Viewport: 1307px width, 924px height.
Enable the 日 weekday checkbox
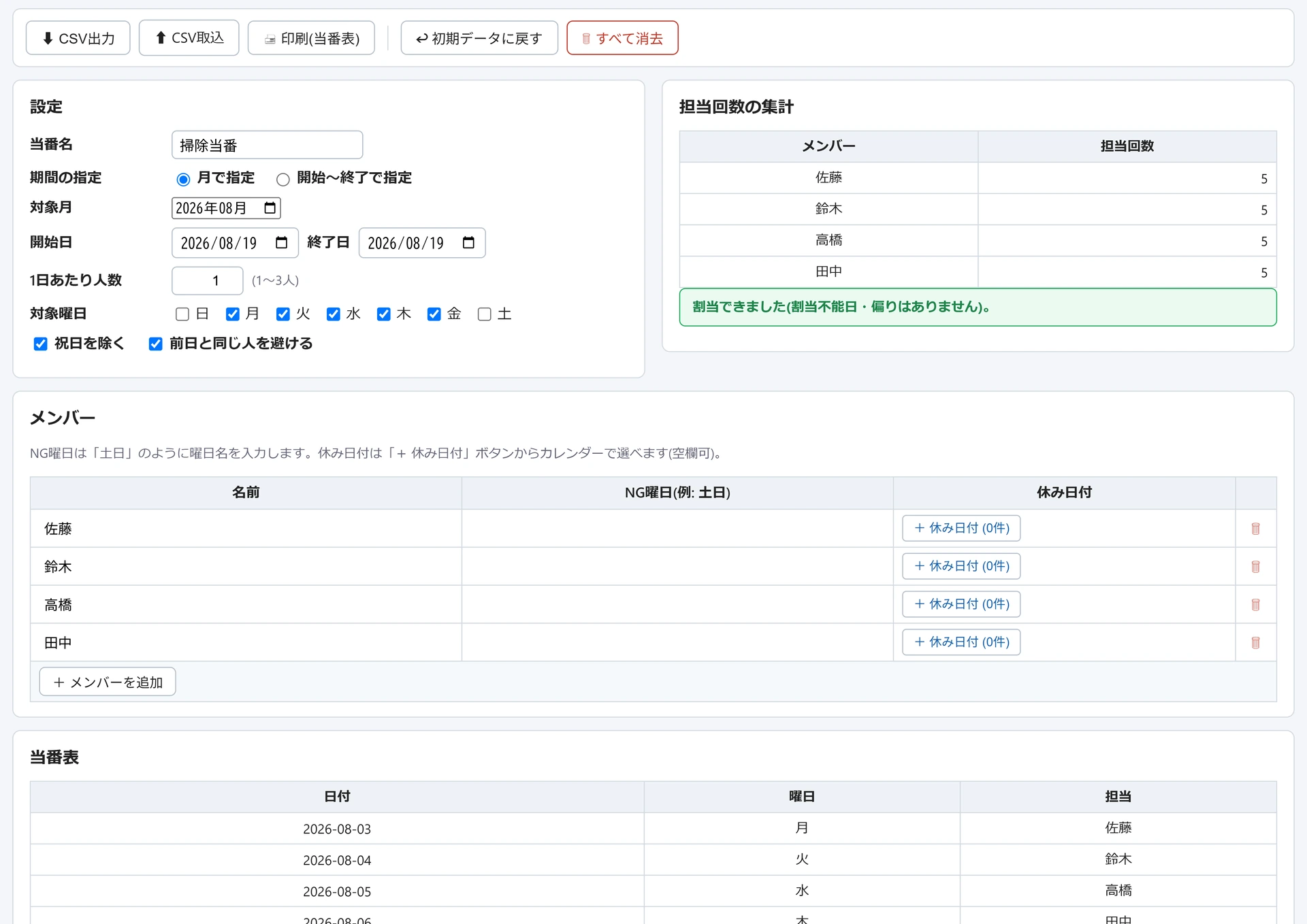pos(182,314)
